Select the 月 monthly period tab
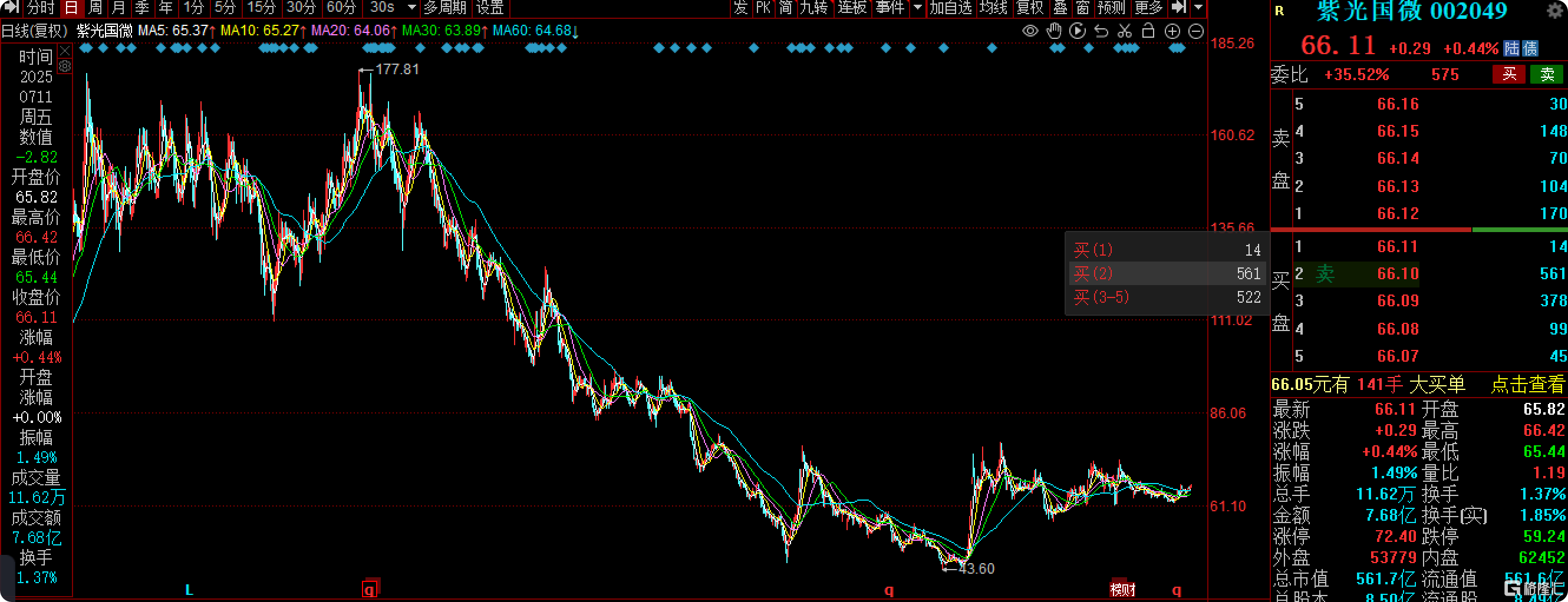Viewport: 1568px width, 602px height. tap(118, 8)
